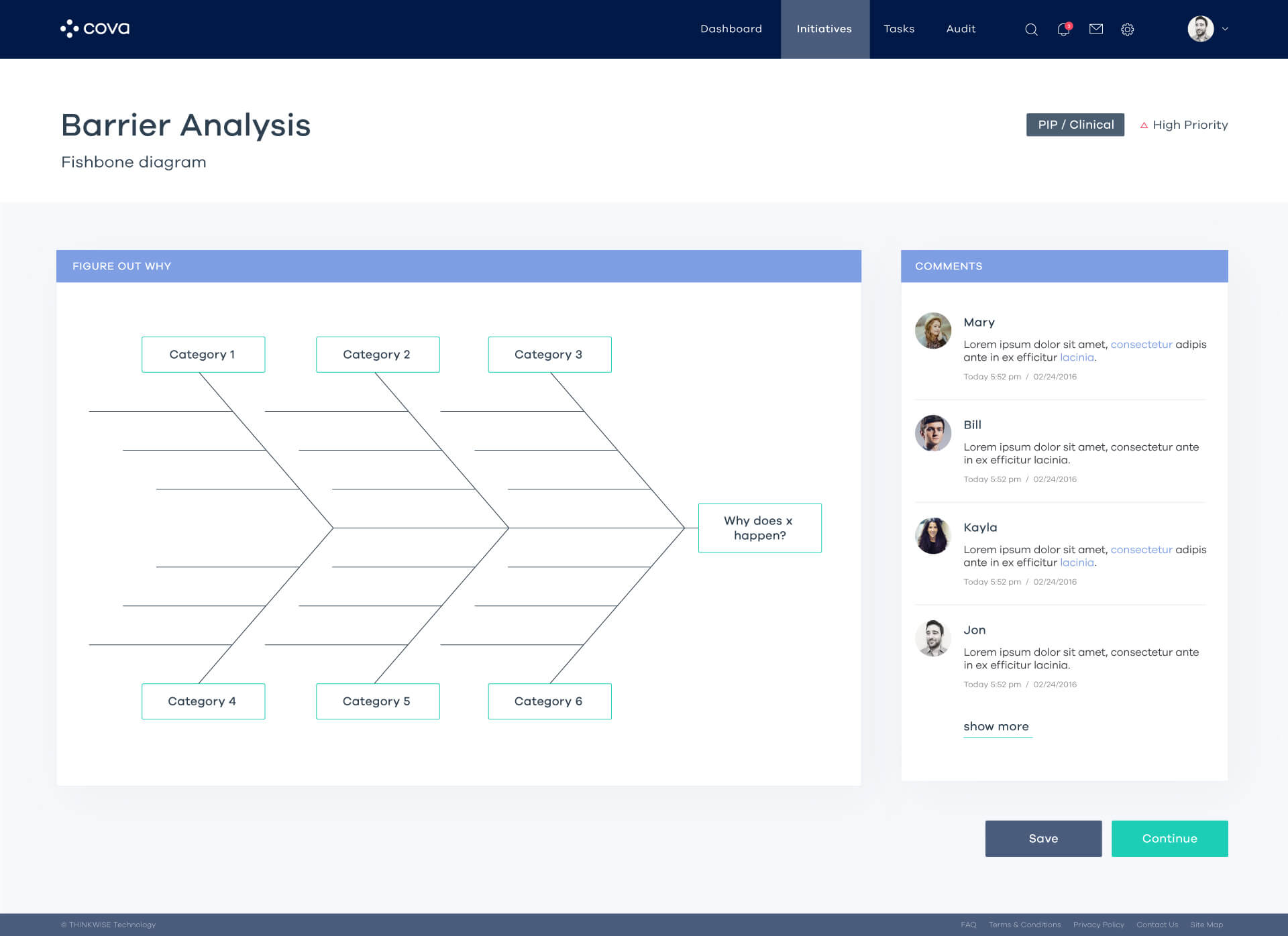1288x936 pixels.
Task: Click the High Priority triangle icon
Action: click(x=1144, y=125)
